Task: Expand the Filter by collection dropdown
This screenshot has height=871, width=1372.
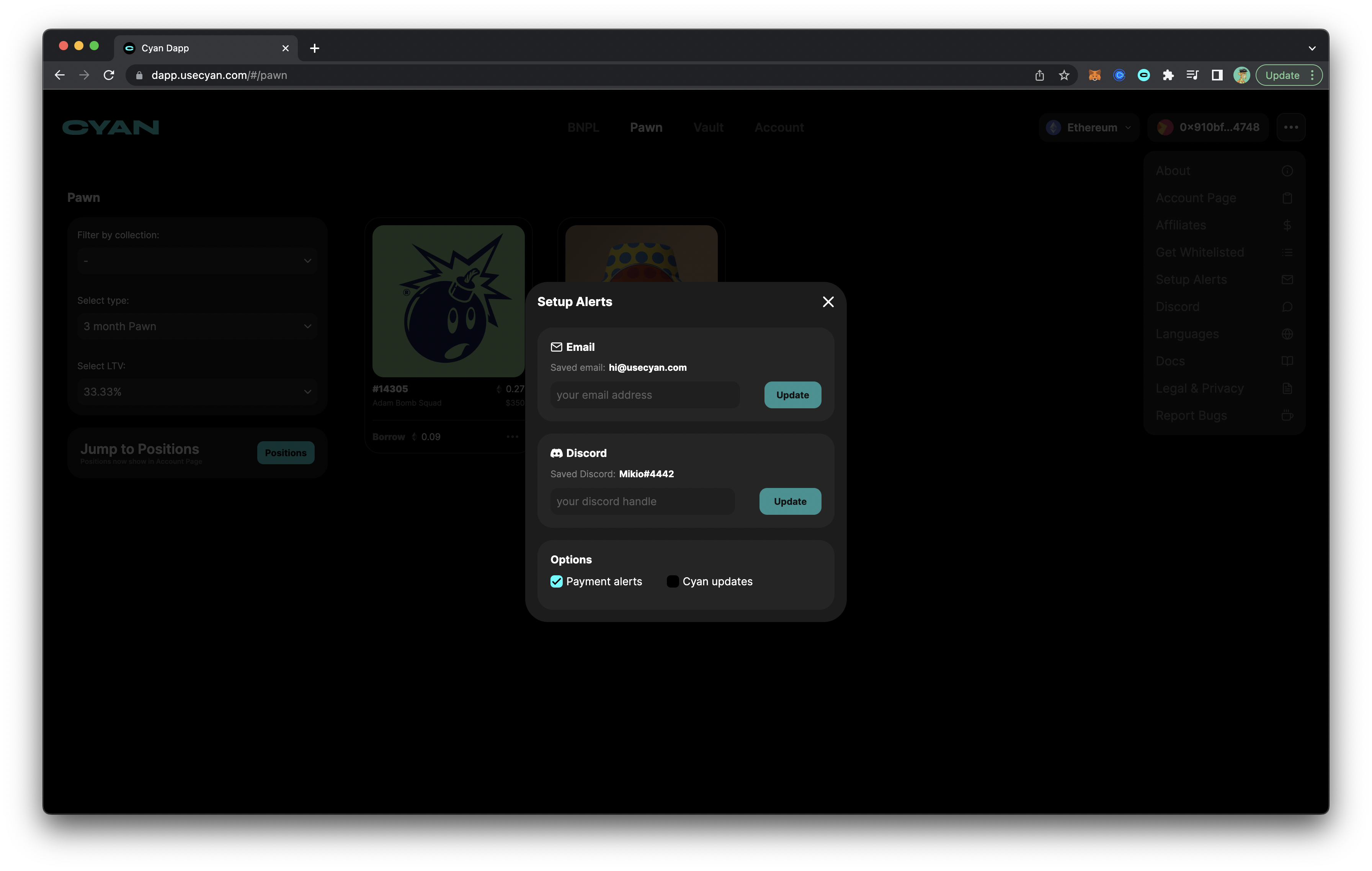Action: [x=197, y=261]
